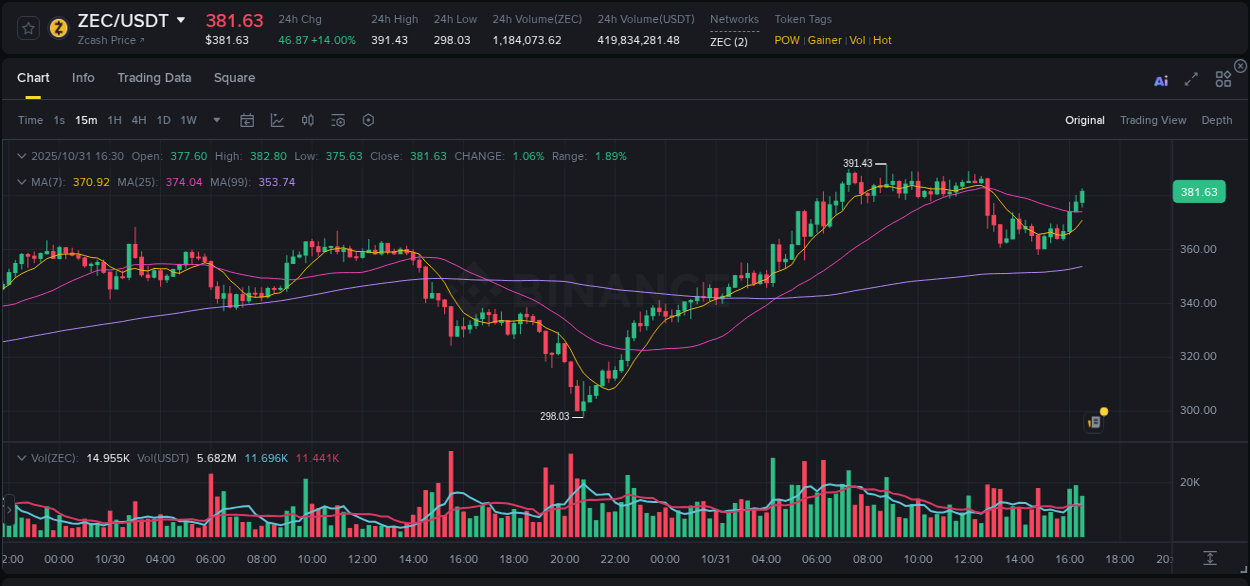1250x586 pixels.
Task: Open the indicator list settings icon
Action: tap(337, 120)
